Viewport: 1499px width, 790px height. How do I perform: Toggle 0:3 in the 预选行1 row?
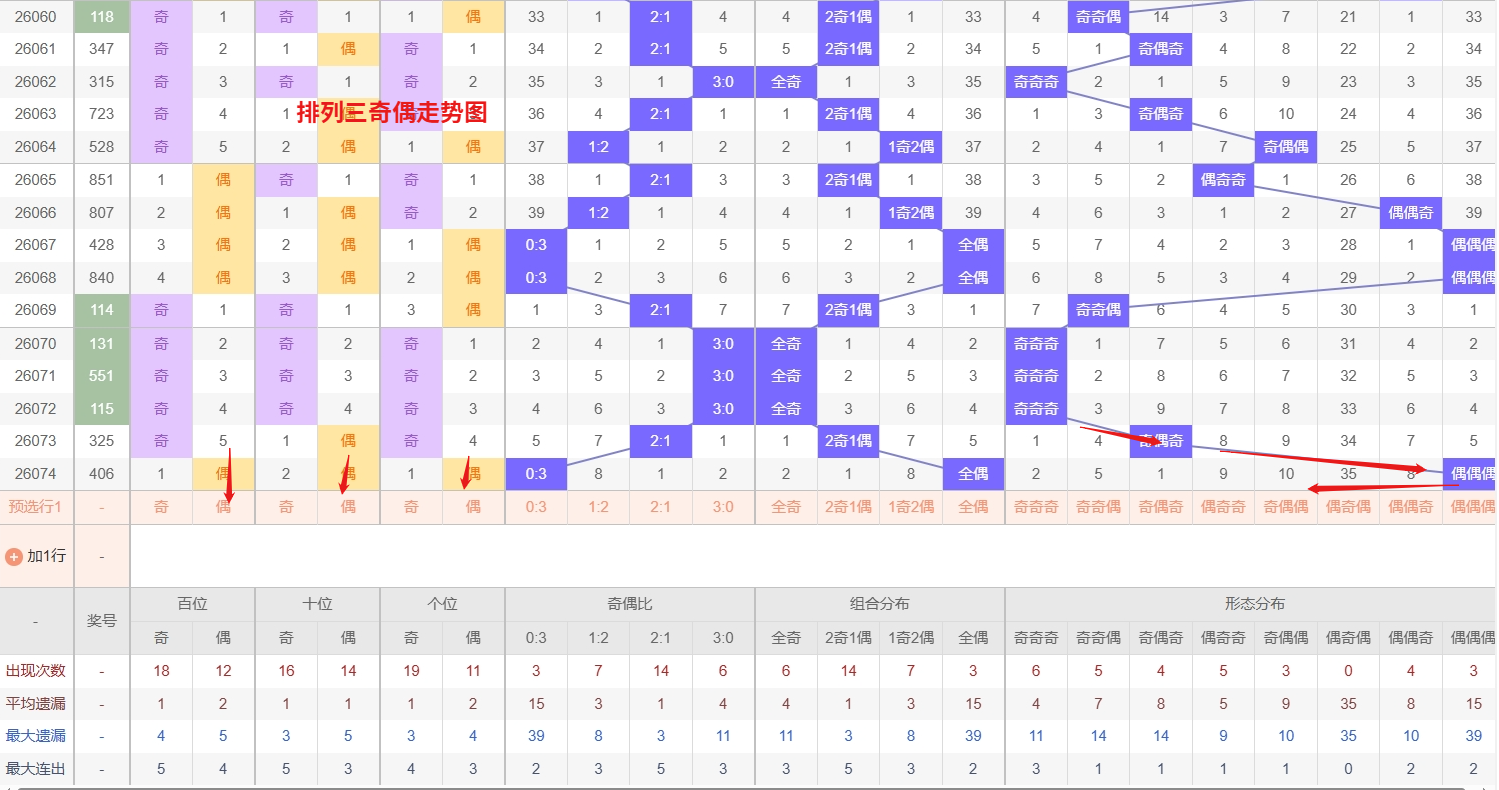536,507
